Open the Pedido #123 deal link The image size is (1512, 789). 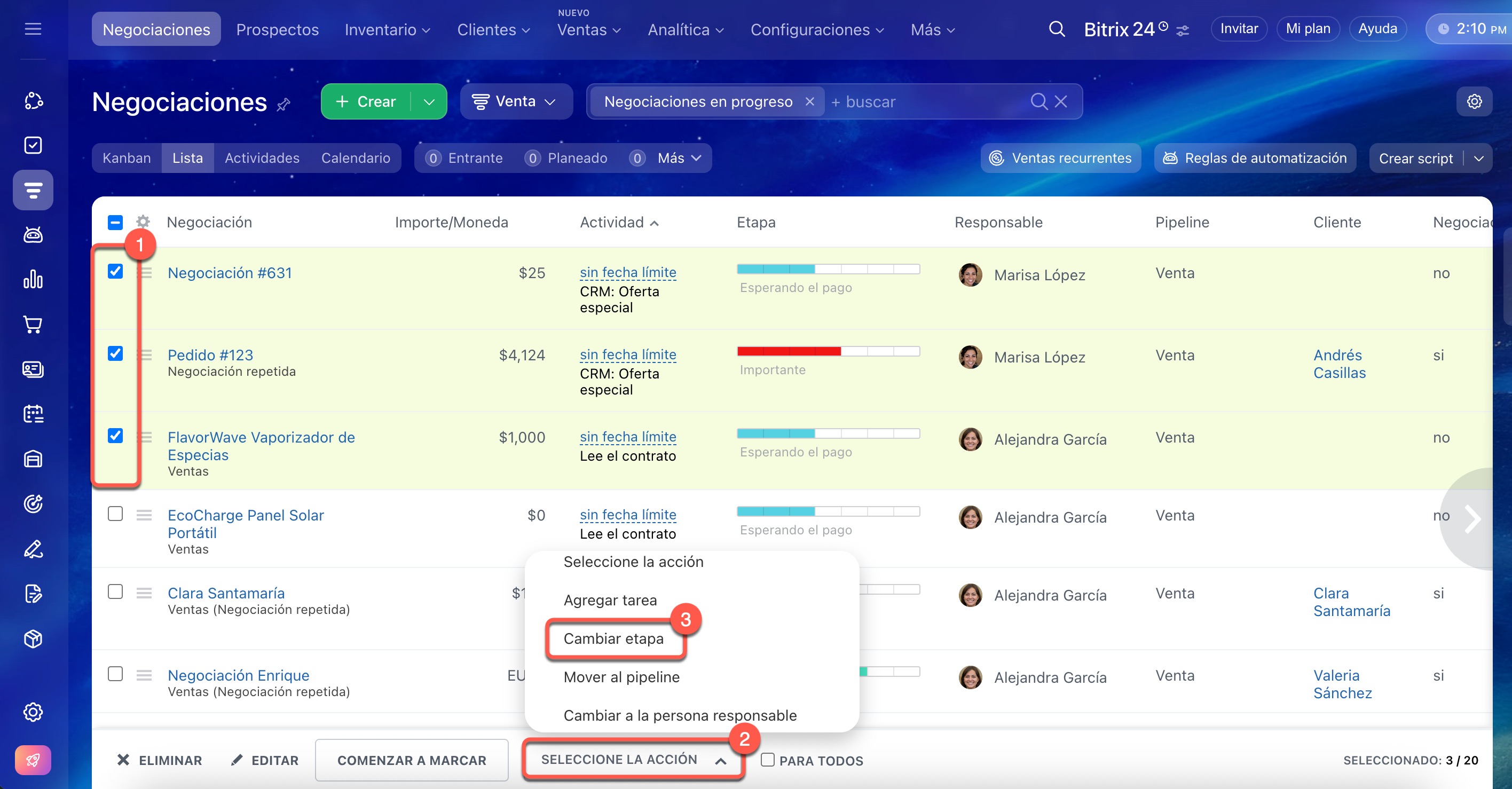[x=210, y=354]
